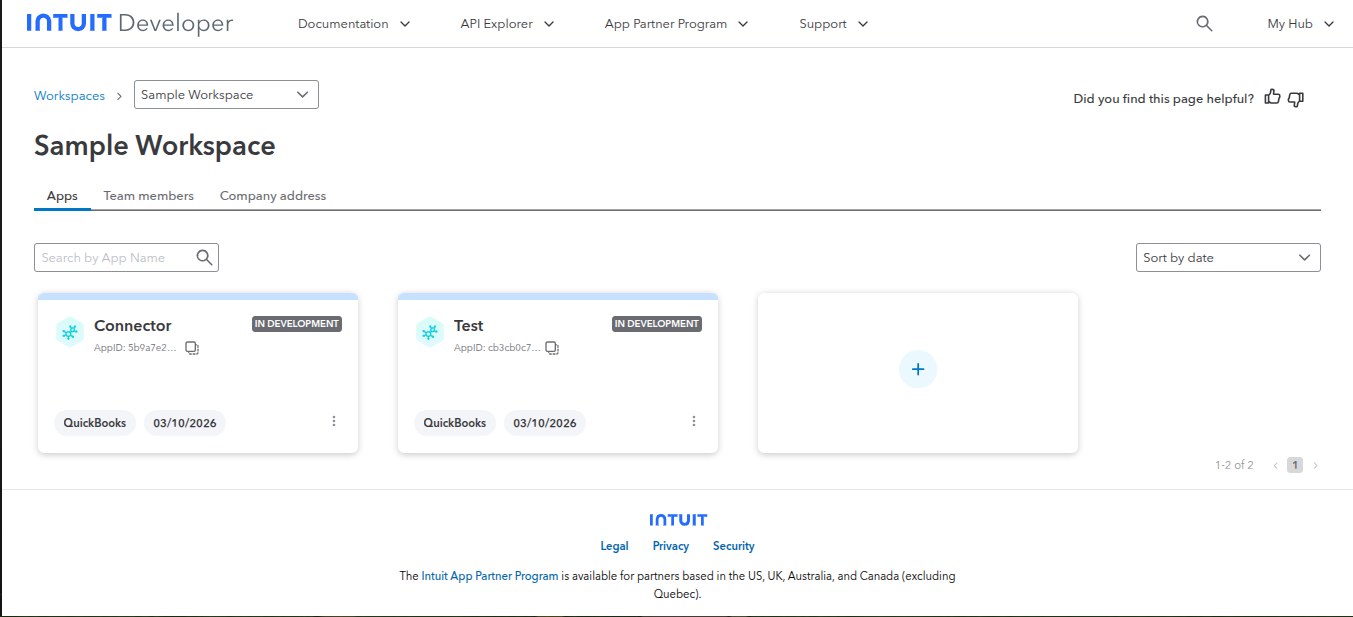Copy the Test app ID
The height and width of the screenshot is (617, 1353).
[552, 348]
